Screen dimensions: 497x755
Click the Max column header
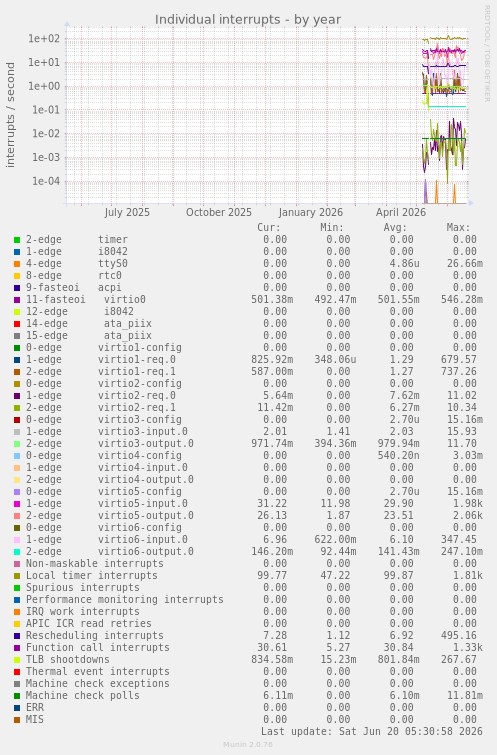click(x=458, y=227)
